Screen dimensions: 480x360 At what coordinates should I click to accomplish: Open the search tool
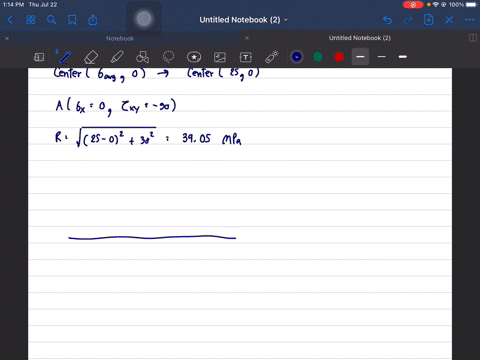(x=51, y=20)
